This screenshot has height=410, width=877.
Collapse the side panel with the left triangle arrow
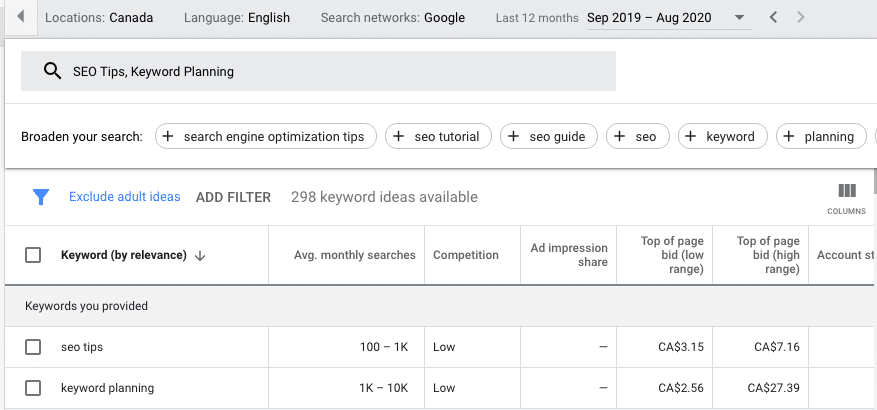(x=21, y=16)
